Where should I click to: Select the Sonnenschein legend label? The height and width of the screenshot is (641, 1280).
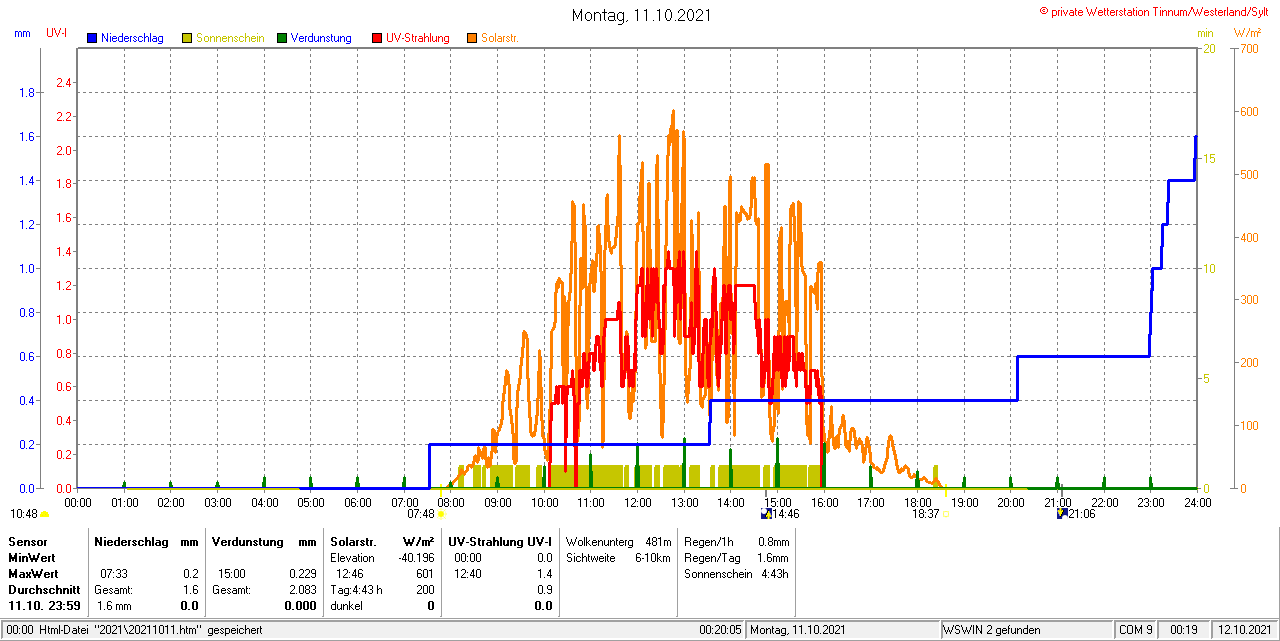[x=230, y=38]
